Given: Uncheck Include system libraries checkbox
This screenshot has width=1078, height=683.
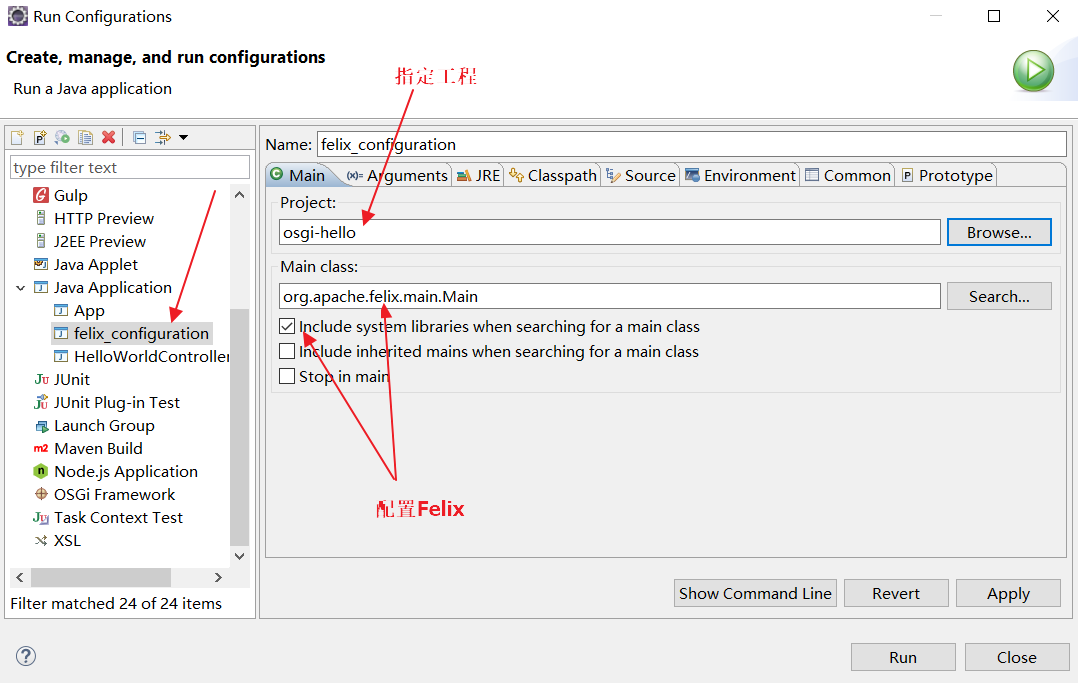Looking at the screenshot, I should coord(287,326).
